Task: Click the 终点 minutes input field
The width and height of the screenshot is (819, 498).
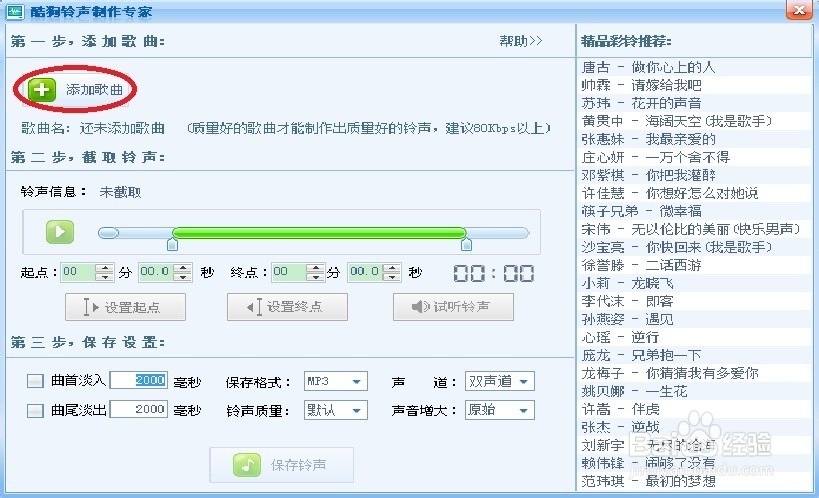Action: (x=289, y=272)
